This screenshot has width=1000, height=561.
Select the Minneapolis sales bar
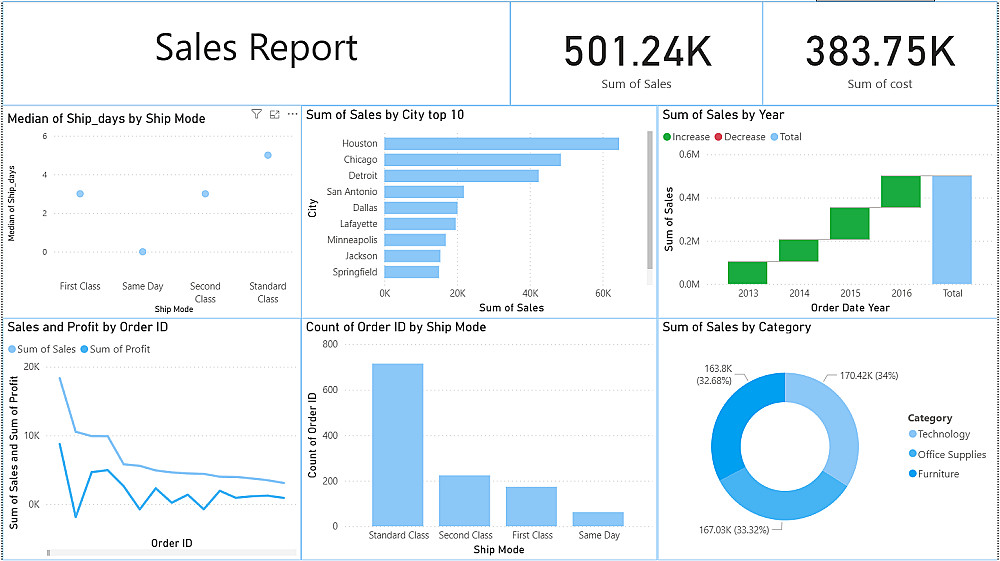[x=415, y=240]
